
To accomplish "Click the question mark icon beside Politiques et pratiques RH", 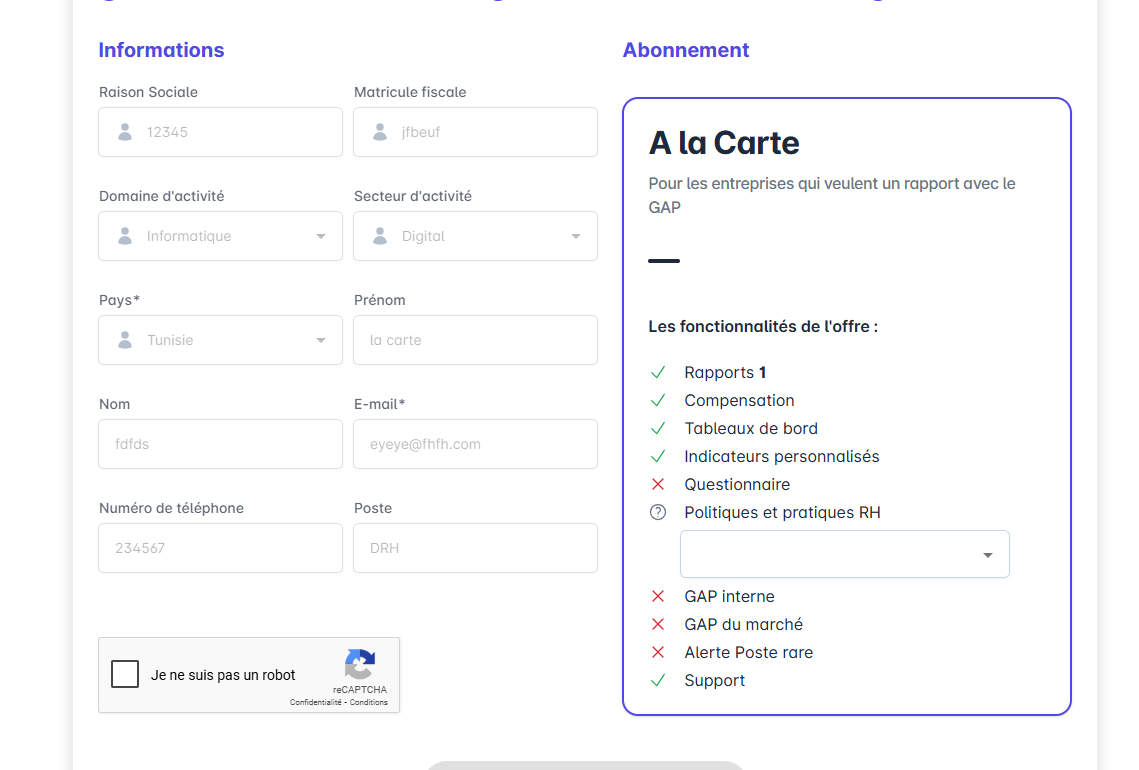I will pos(658,512).
